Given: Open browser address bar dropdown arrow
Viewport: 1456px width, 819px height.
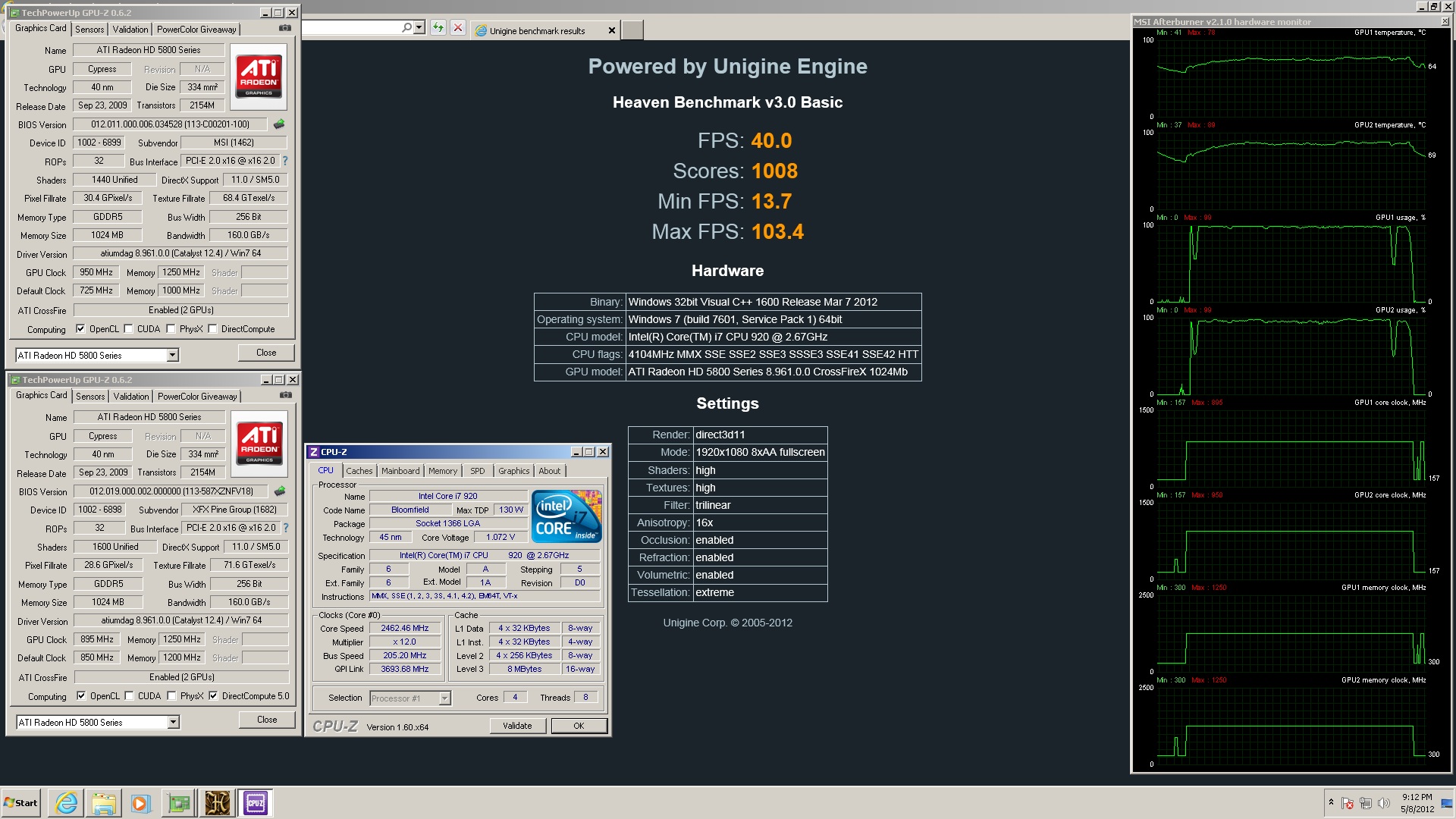Looking at the screenshot, I should (419, 28).
